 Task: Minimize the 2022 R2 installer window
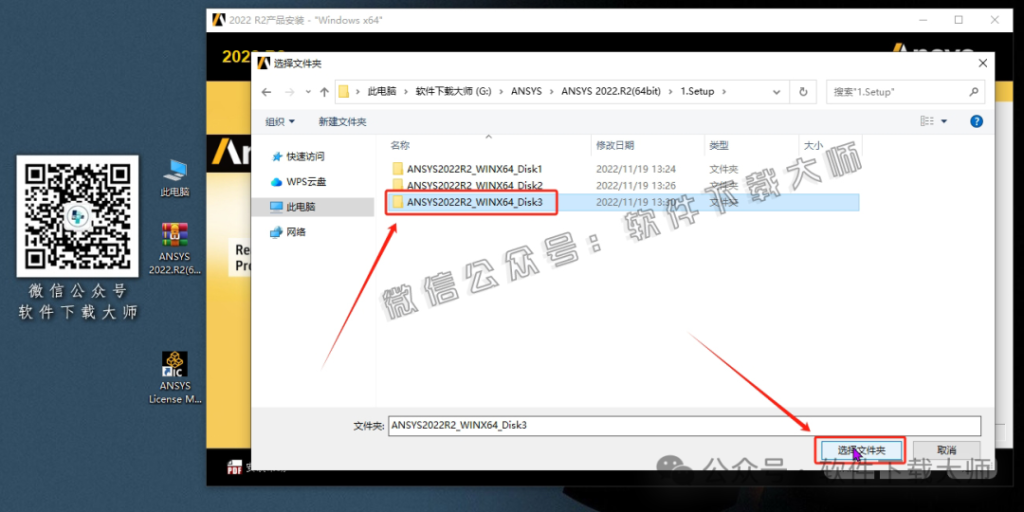pos(923,20)
